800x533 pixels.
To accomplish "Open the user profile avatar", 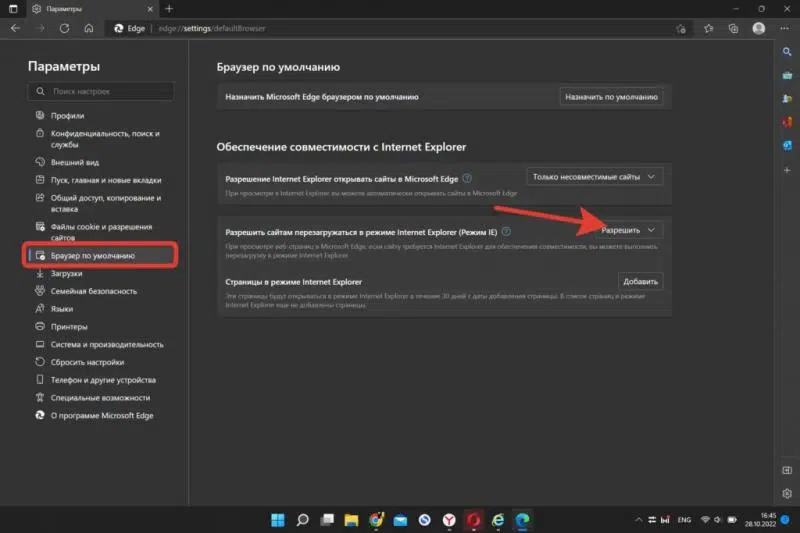I will click(759, 29).
